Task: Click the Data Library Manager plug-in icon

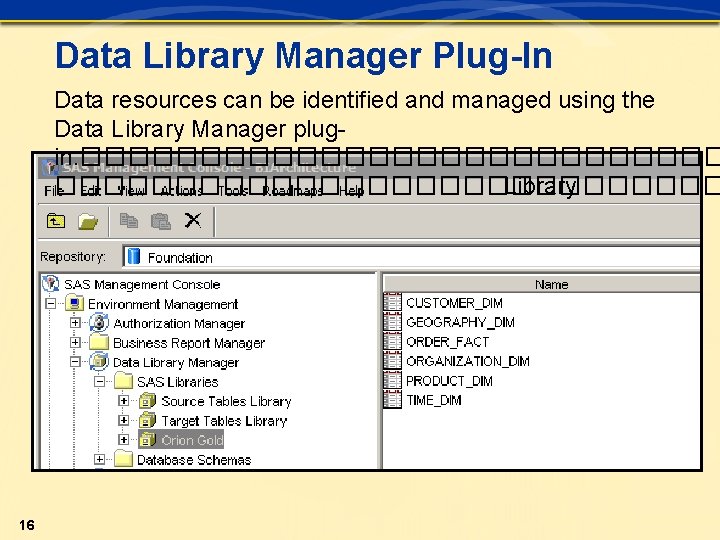Action: pyautogui.click(x=99, y=361)
